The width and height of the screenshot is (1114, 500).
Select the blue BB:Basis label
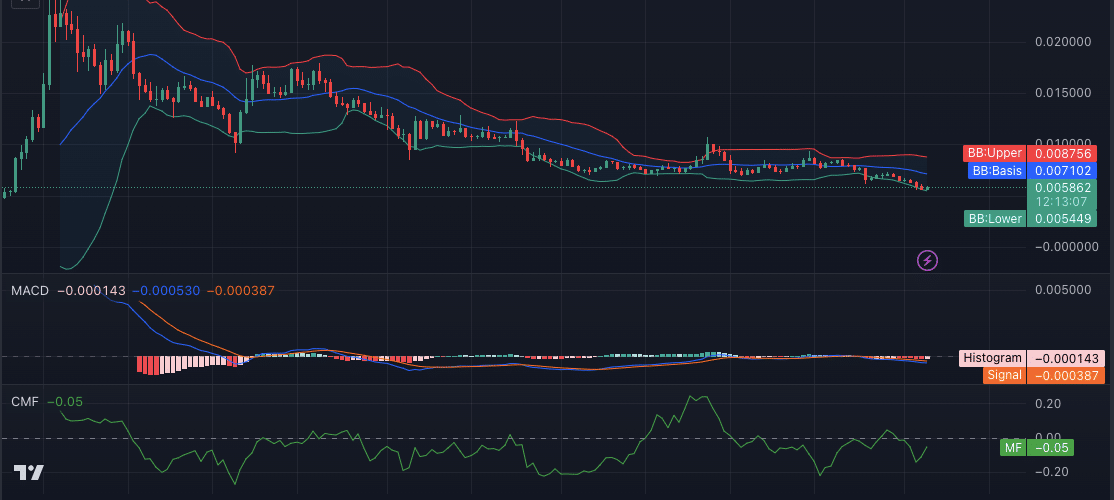tap(997, 171)
